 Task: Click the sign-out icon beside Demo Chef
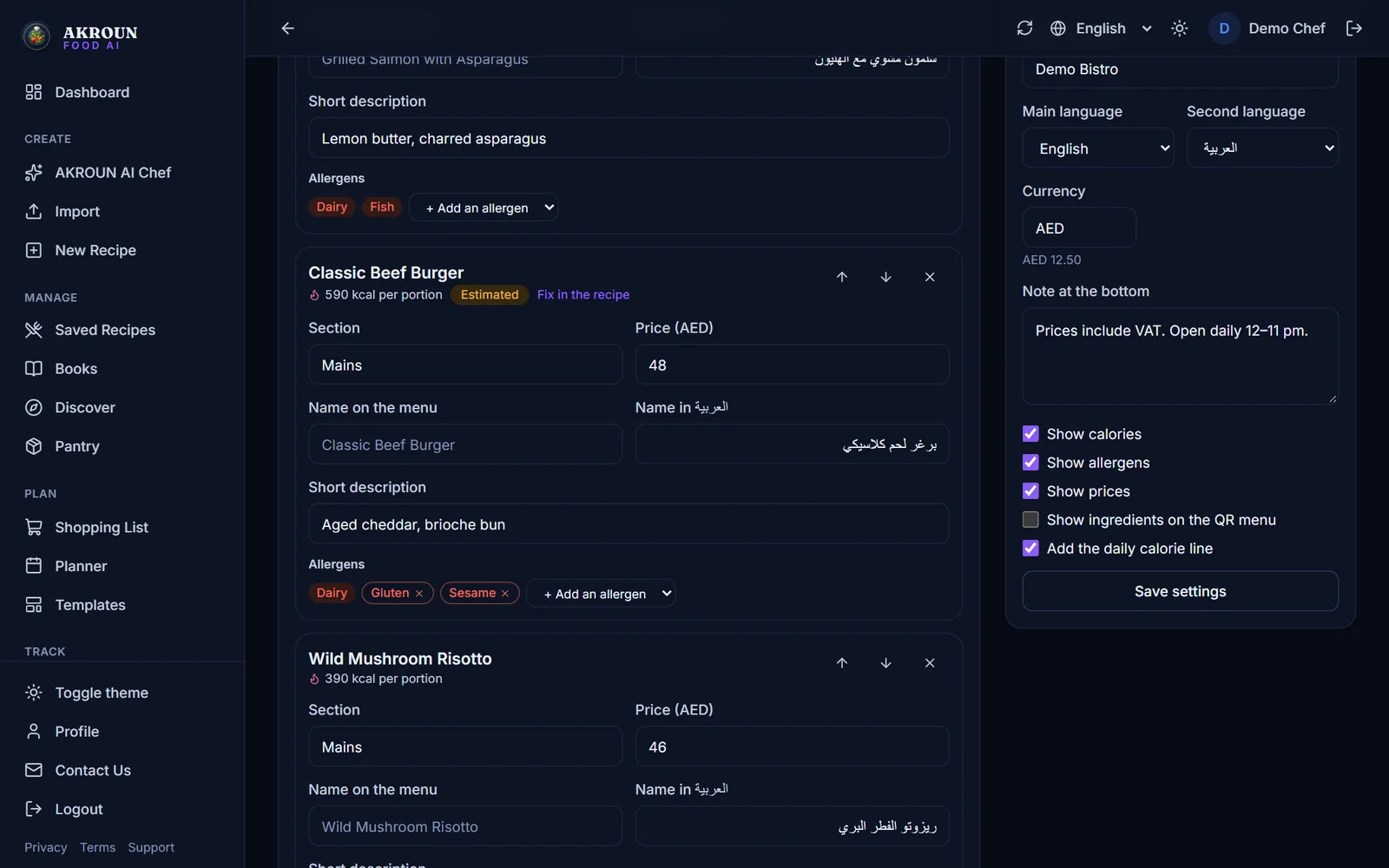click(1354, 29)
